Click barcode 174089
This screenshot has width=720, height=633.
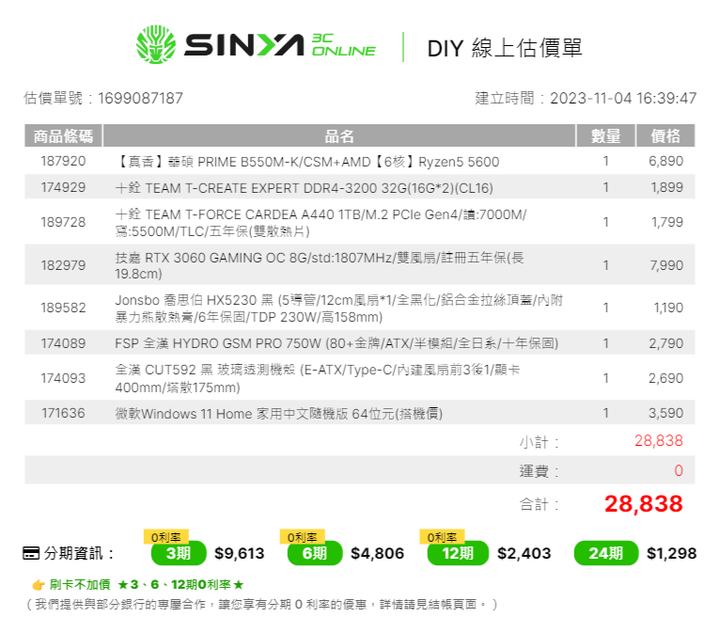tap(63, 343)
